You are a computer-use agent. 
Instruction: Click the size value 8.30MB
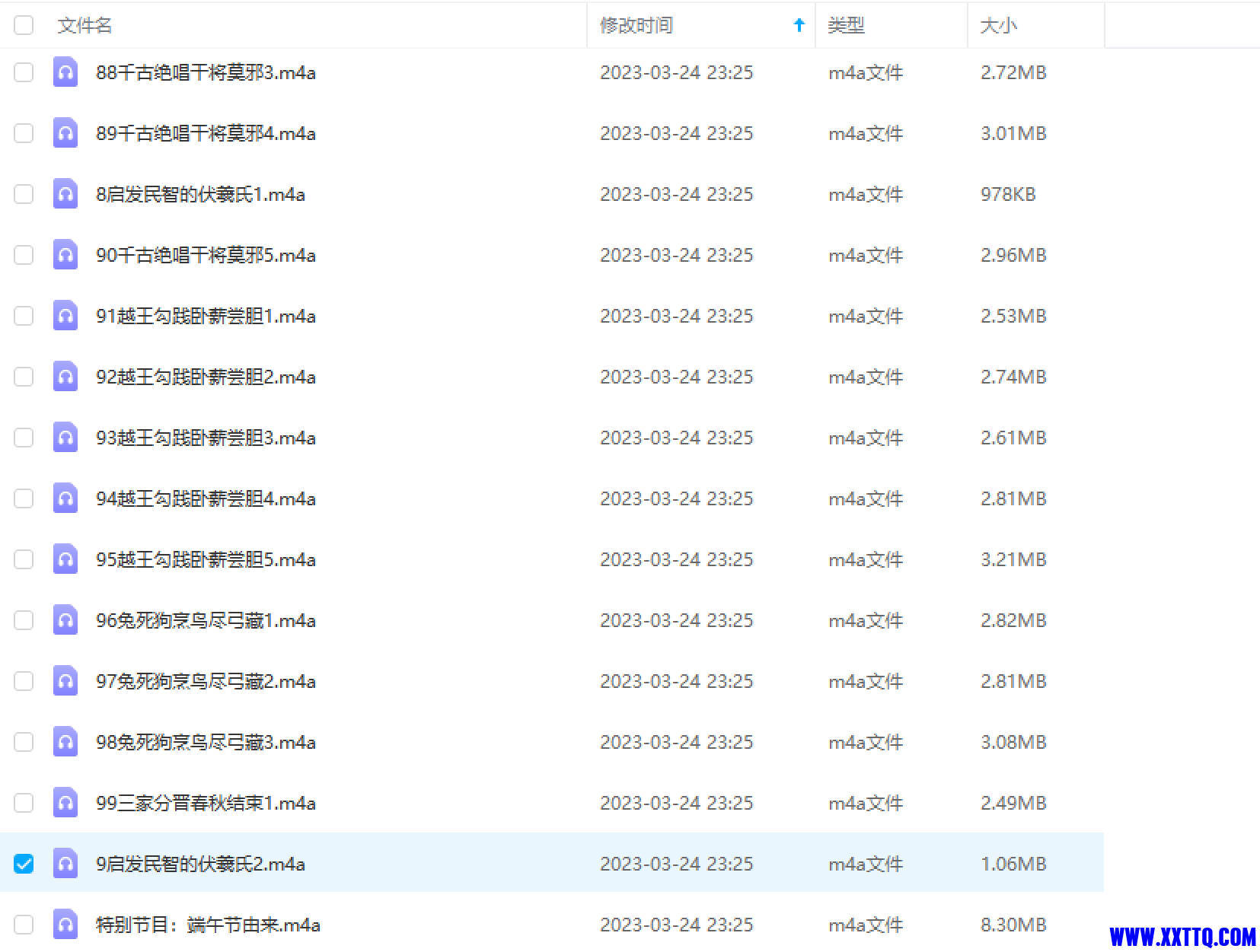[x=1013, y=925]
